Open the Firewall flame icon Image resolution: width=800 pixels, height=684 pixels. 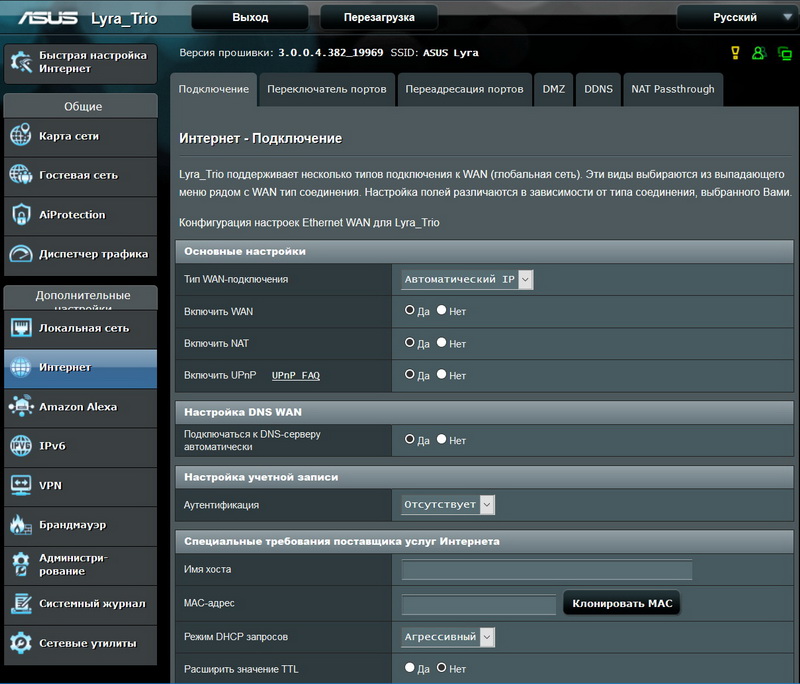[21, 525]
